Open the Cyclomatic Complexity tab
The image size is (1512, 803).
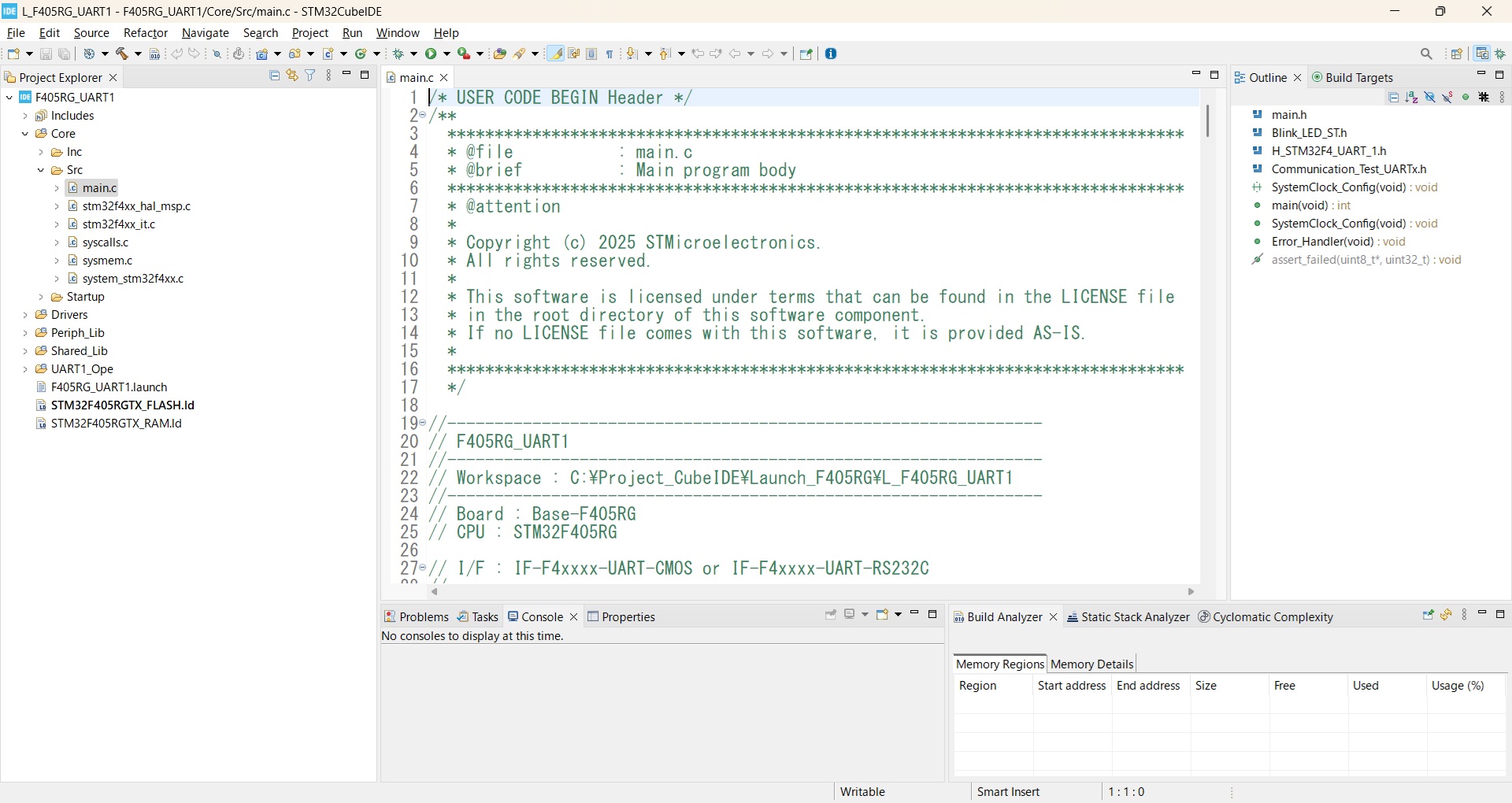[1266, 616]
